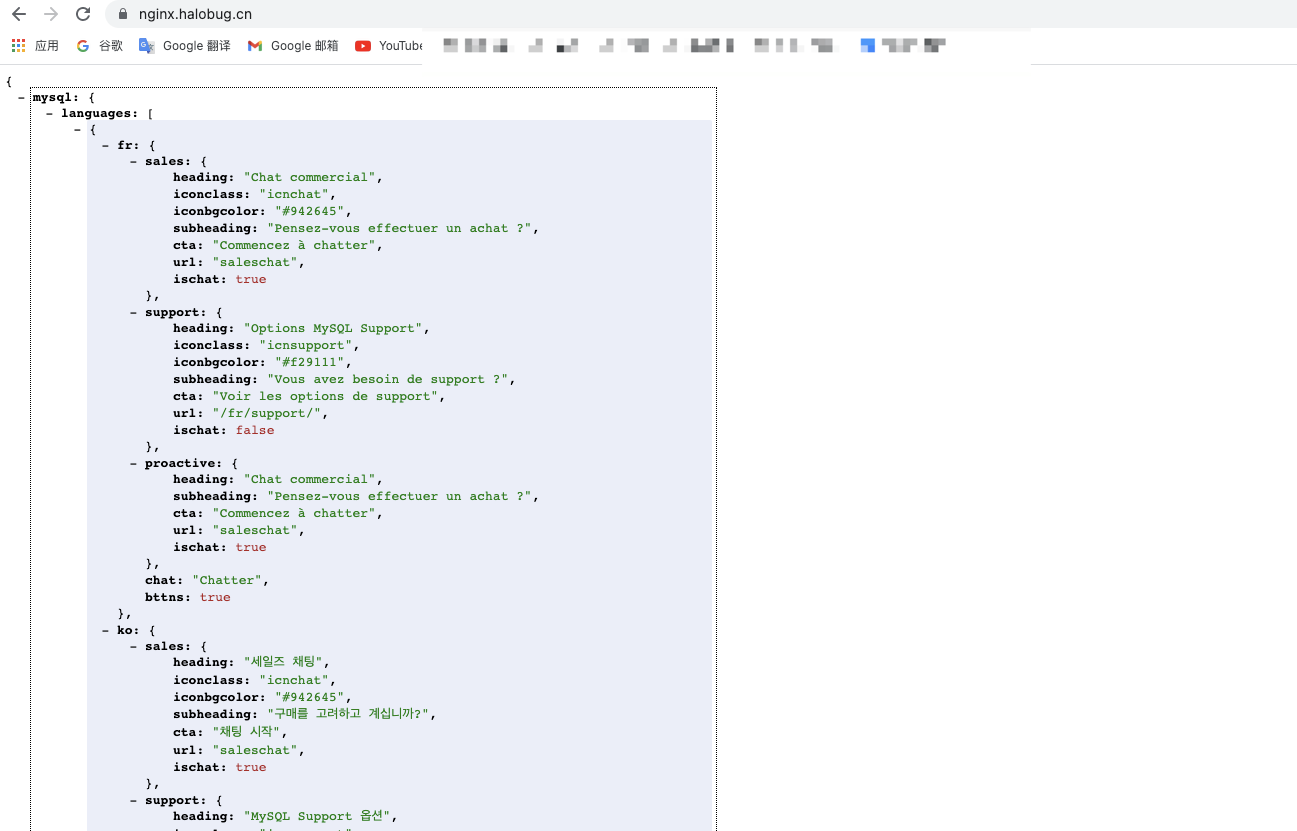Viewport: 1297px width, 831px height.
Task: Click the chat value "Chatter"
Action: tap(227, 580)
